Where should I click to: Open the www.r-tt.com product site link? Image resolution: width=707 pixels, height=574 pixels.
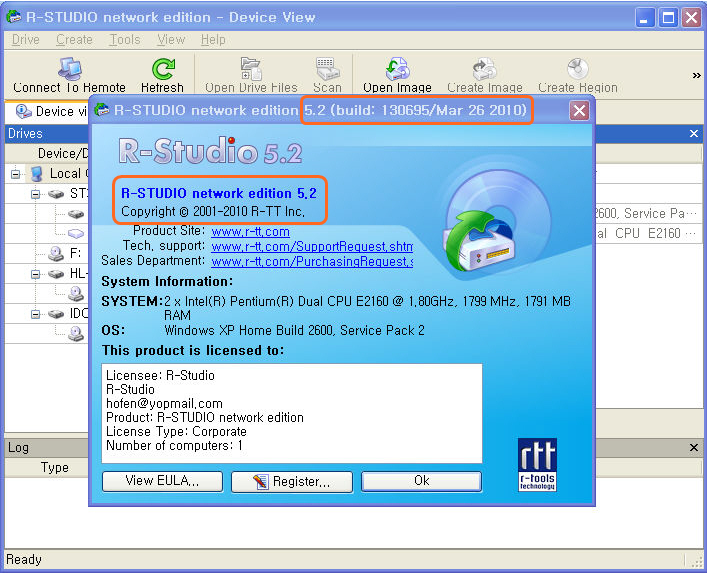[x=250, y=232]
